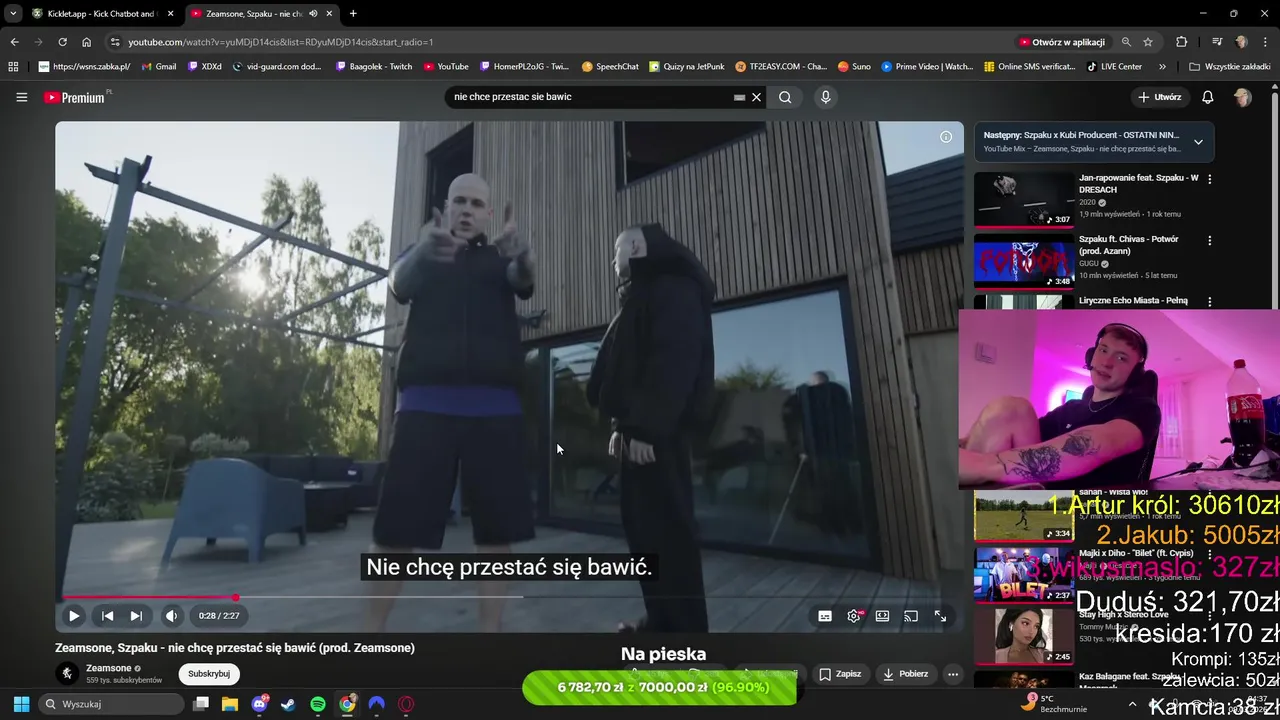Open YouTube notifications bell

(1208, 97)
